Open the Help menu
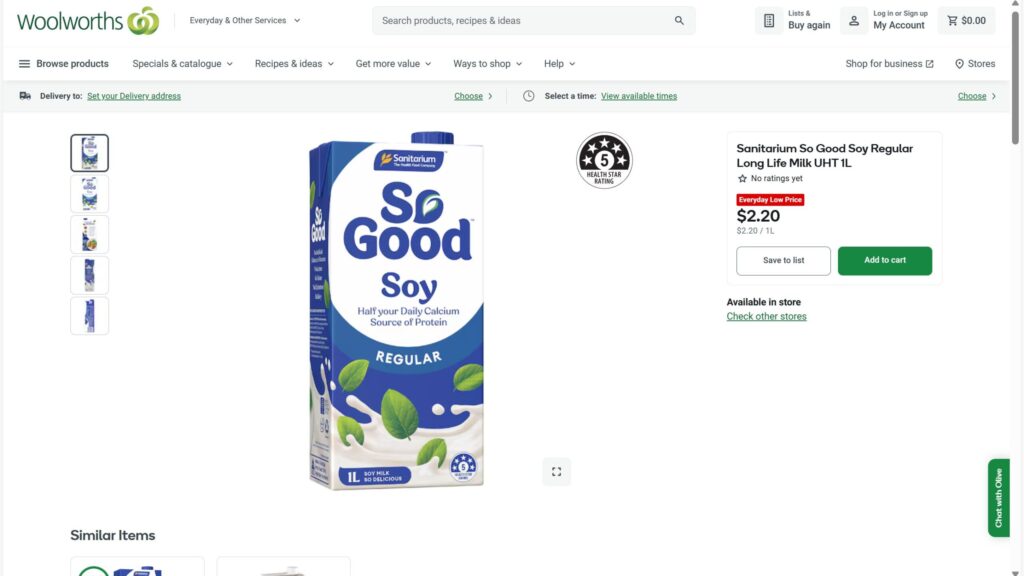This screenshot has height=576, width=1024. [x=559, y=64]
